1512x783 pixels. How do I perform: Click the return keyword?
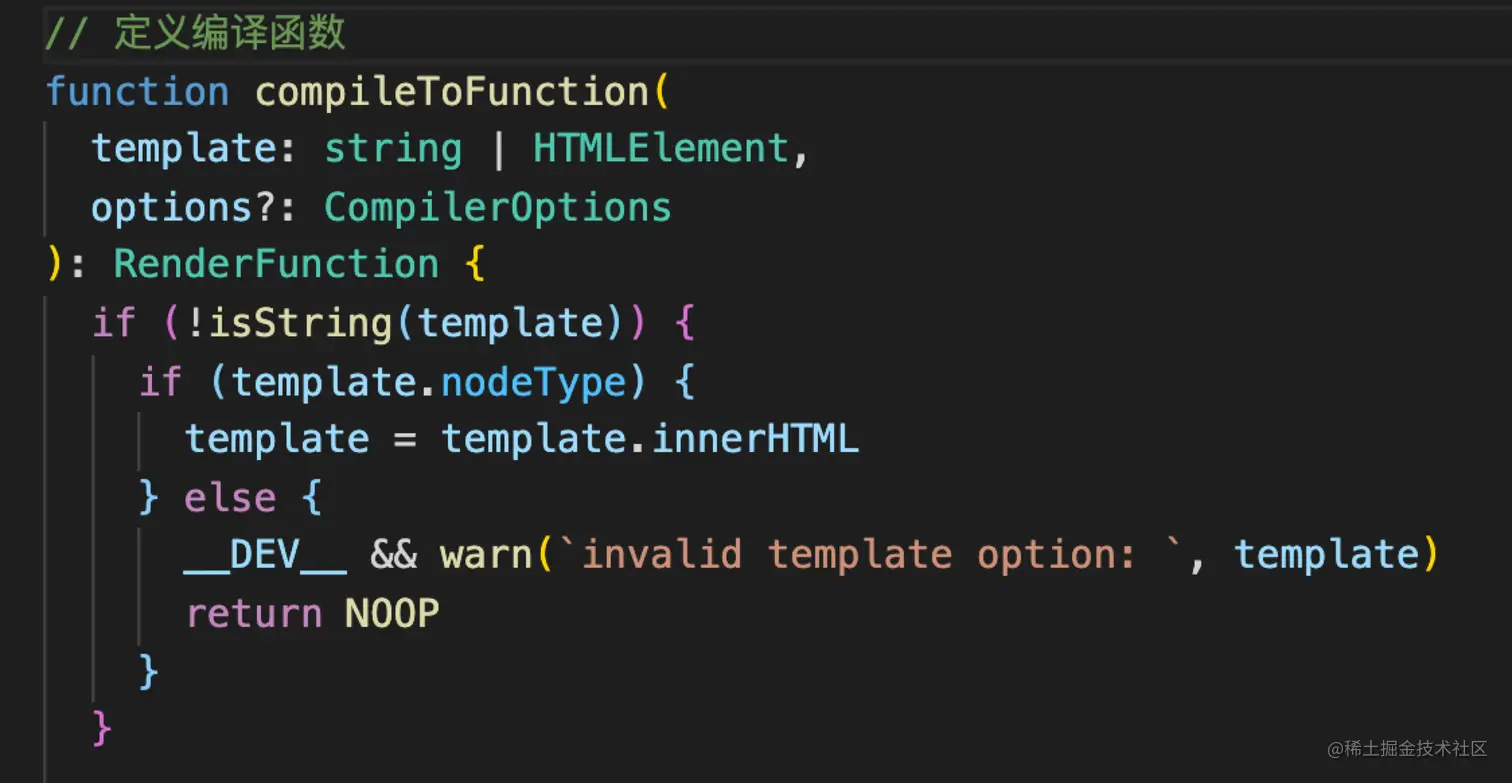click(254, 613)
